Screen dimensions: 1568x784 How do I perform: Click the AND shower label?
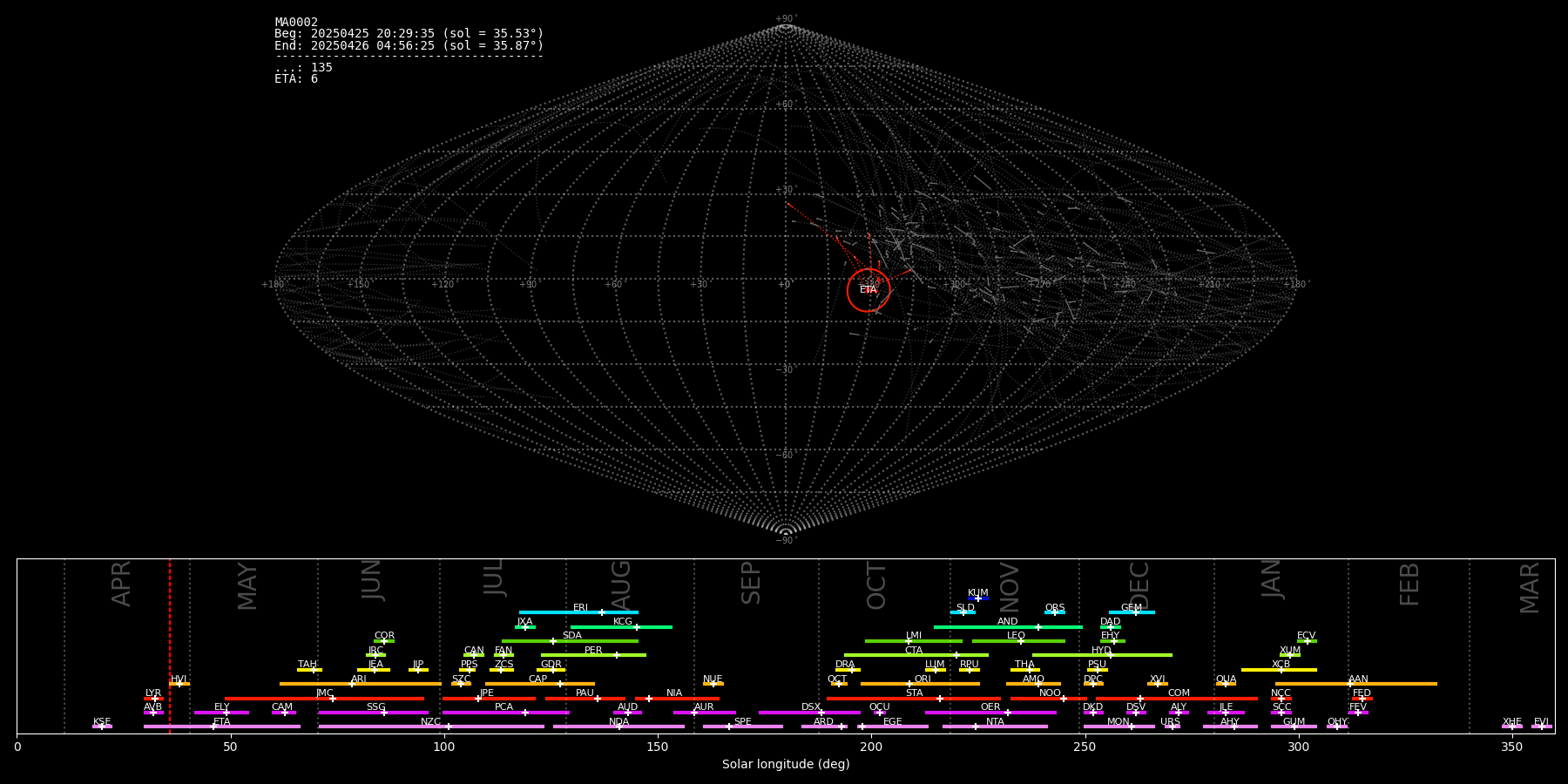[1008, 622]
